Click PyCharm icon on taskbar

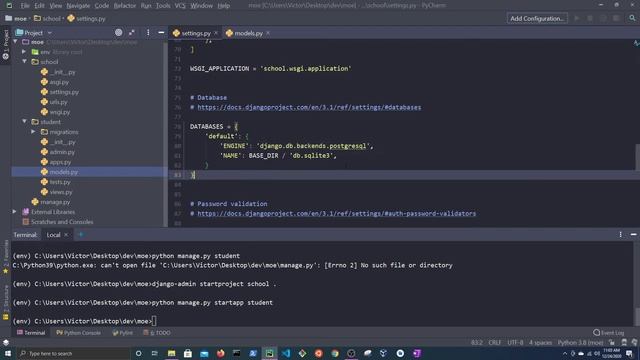coord(269,353)
